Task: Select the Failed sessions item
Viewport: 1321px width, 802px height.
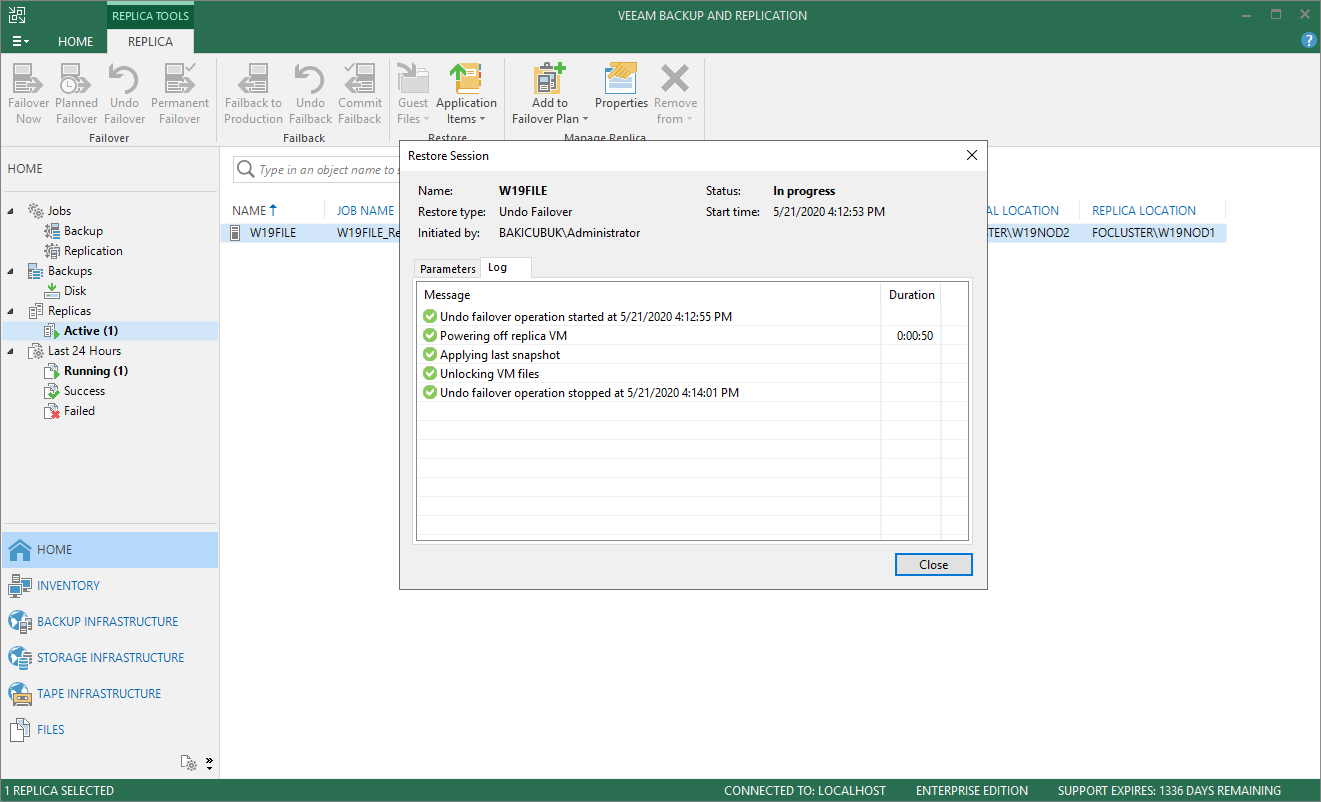Action: [x=79, y=411]
